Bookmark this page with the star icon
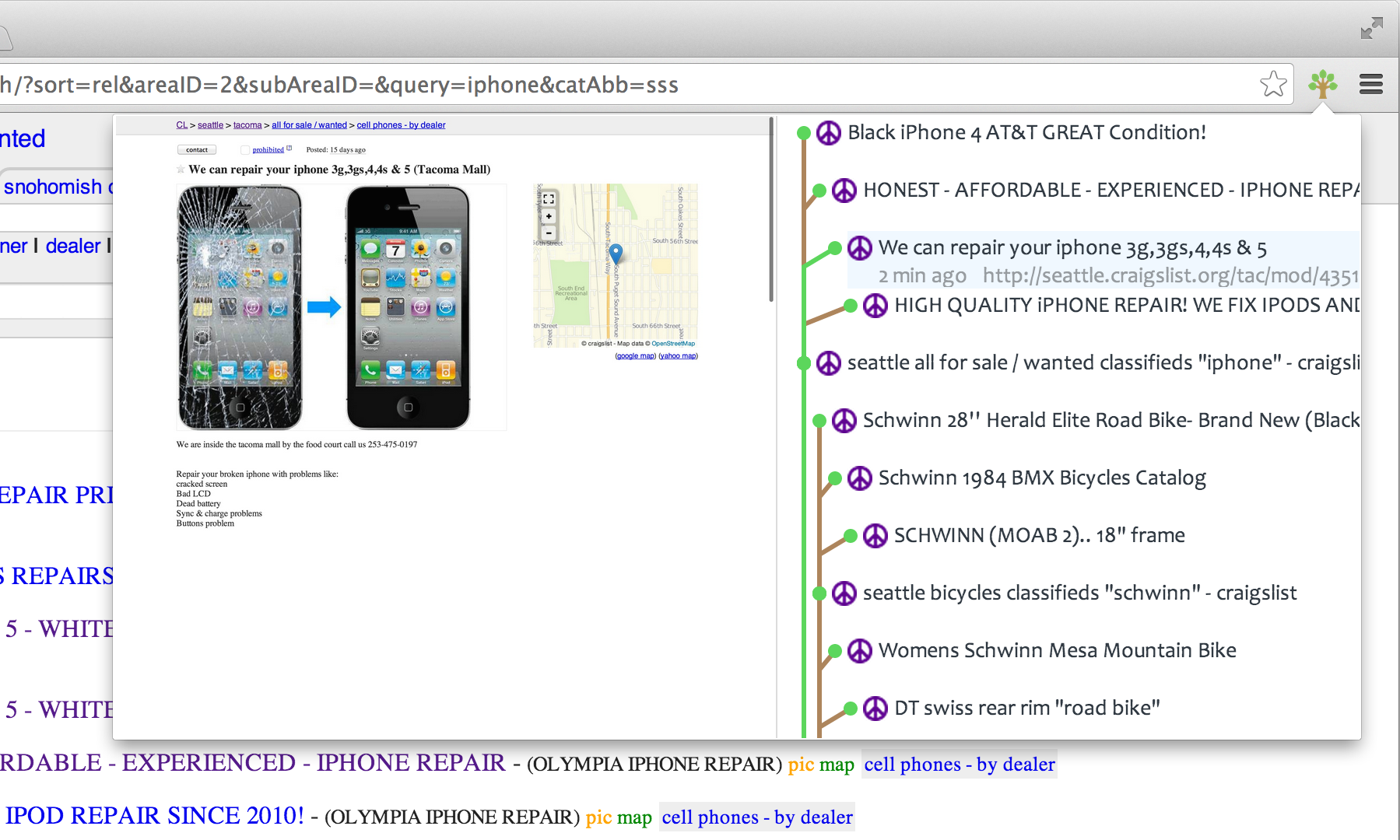The height and width of the screenshot is (840, 1400). pos(1273,84)
